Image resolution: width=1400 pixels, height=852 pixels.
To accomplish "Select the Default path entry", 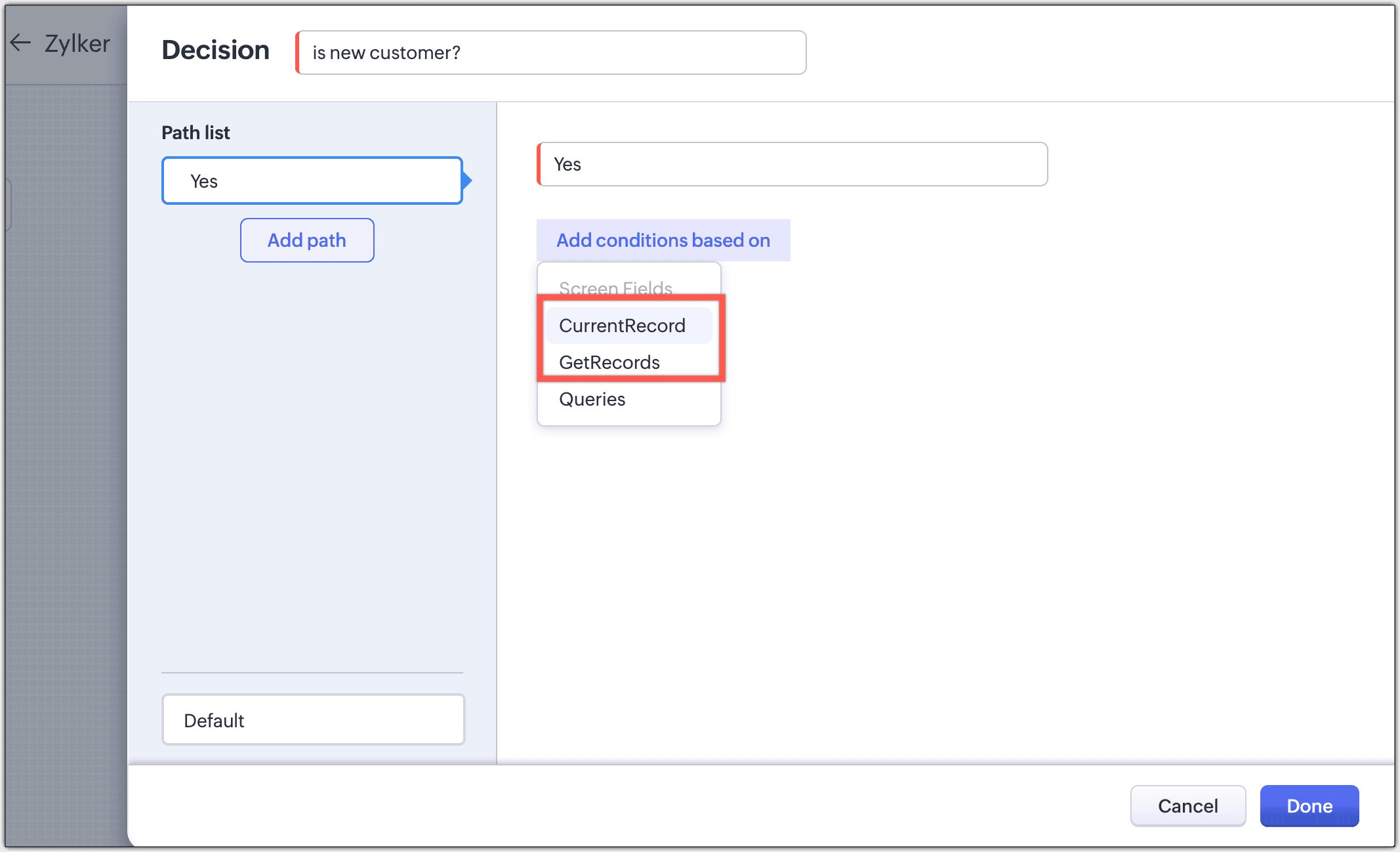I will (313, 720).
